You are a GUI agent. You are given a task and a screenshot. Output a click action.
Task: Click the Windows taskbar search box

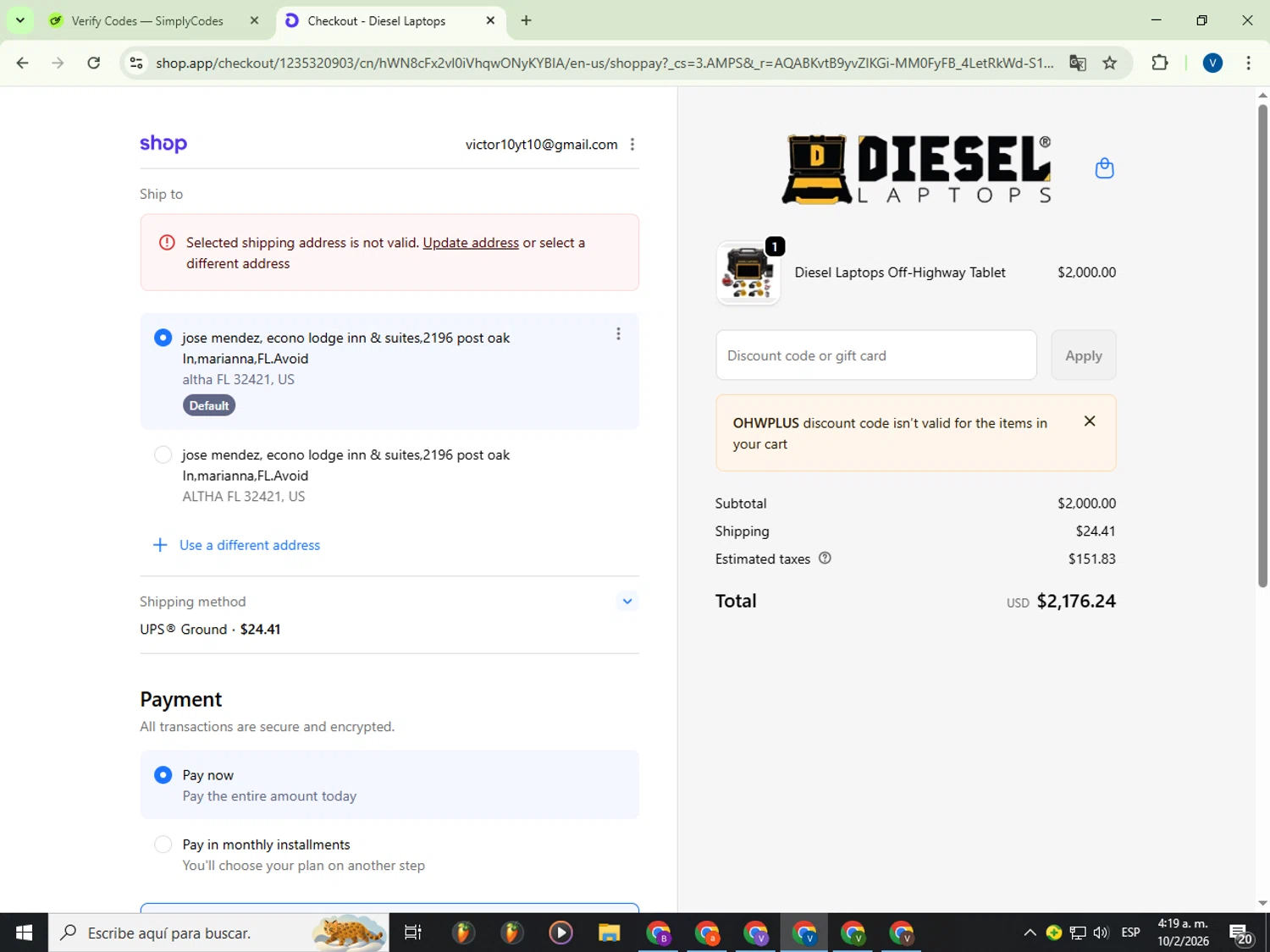tap(218, 933)
